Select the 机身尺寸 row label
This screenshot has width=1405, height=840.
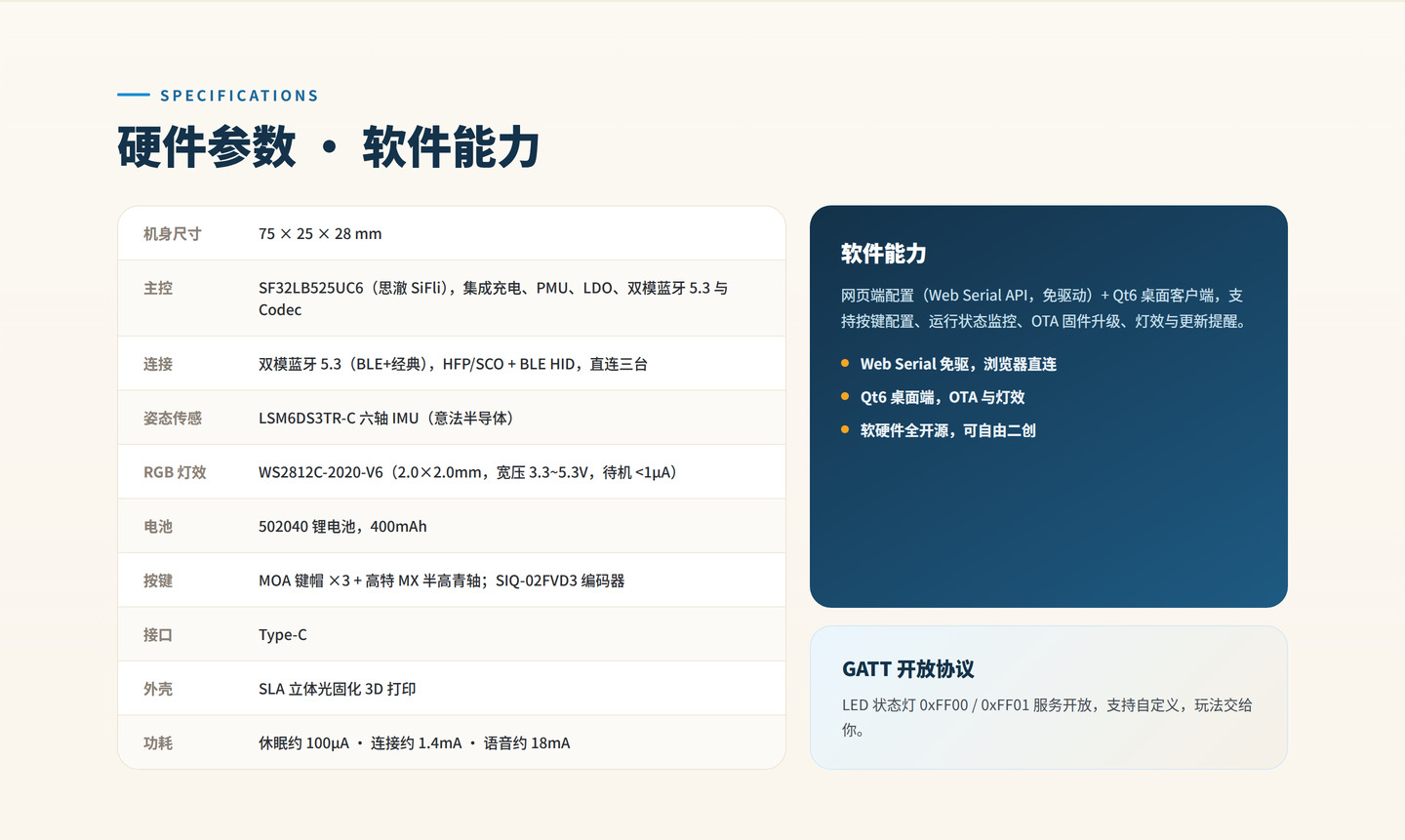point(173,234)
